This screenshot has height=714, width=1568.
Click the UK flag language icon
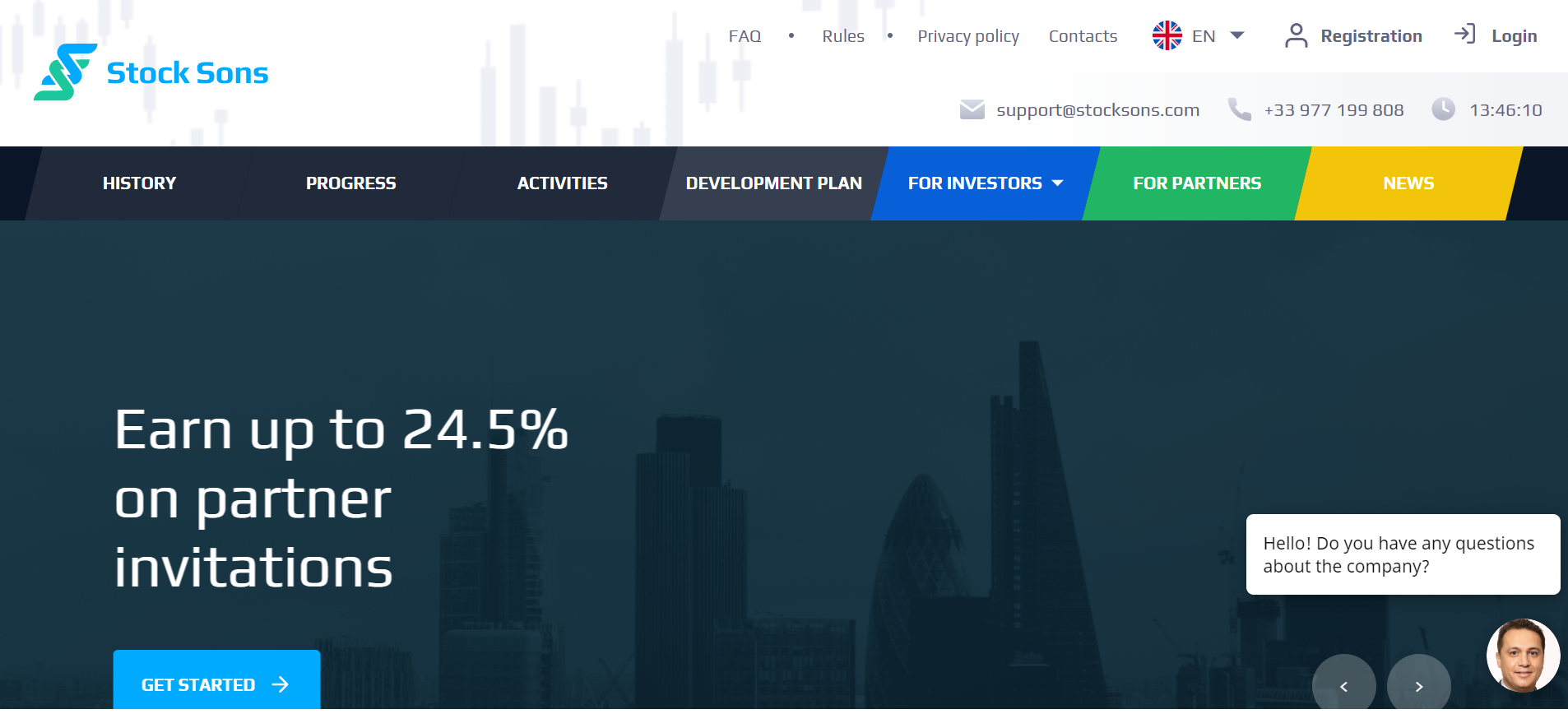(x=1167, y=36)
